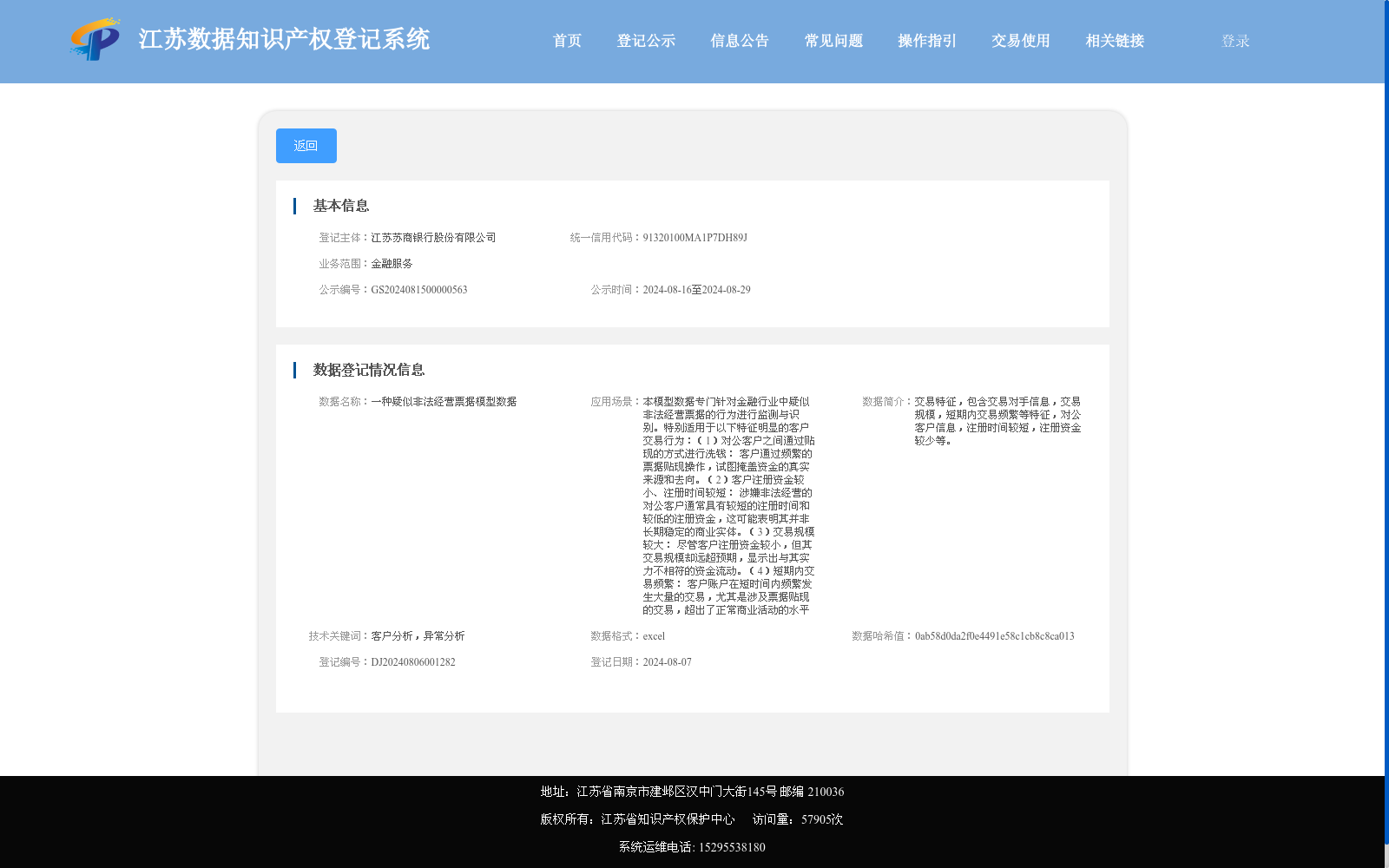Image resolution: width=1389 pixels, height=868 pixels.
Task: Click the system logo icon
Action: [x=95, y=39]
